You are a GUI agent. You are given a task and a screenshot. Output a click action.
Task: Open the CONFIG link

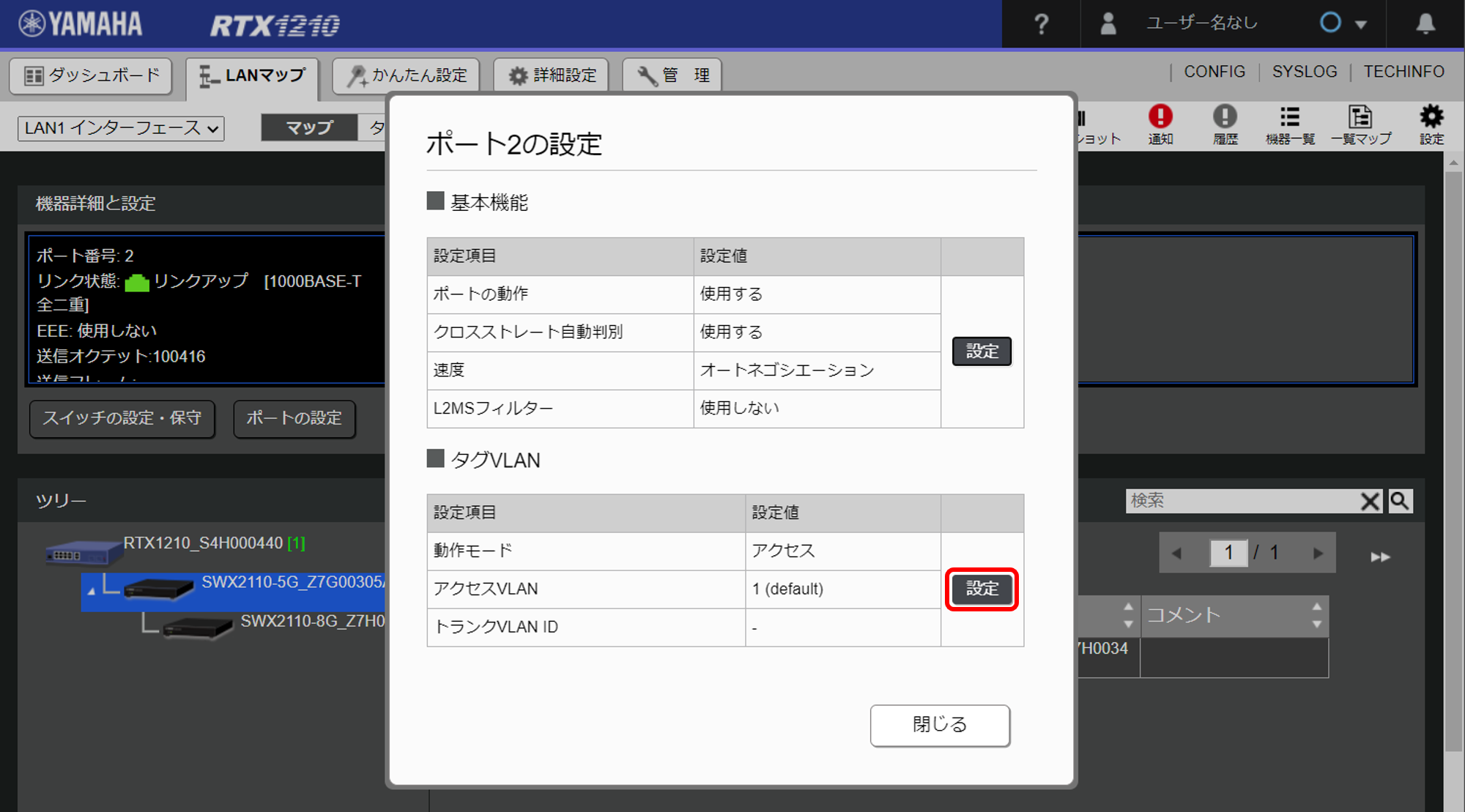point(1214,72)
